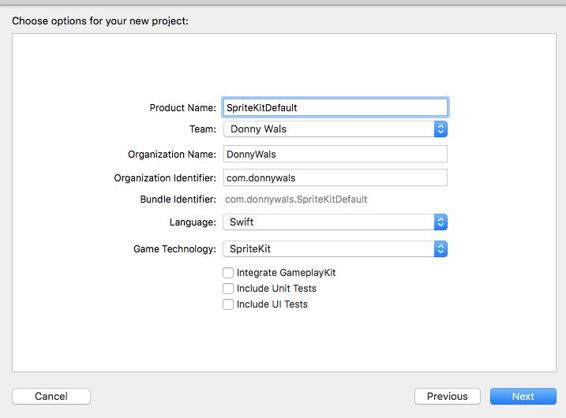The image size is (566, 418).
Task: Click into the Organization Name field
Action: coord(335,154)
